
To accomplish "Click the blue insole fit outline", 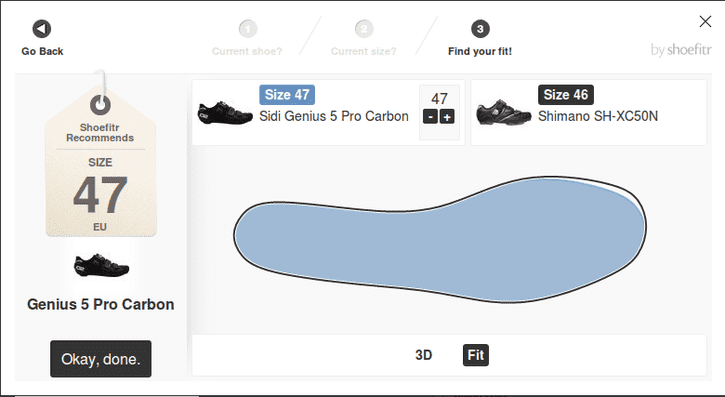I will pos(440,239).
